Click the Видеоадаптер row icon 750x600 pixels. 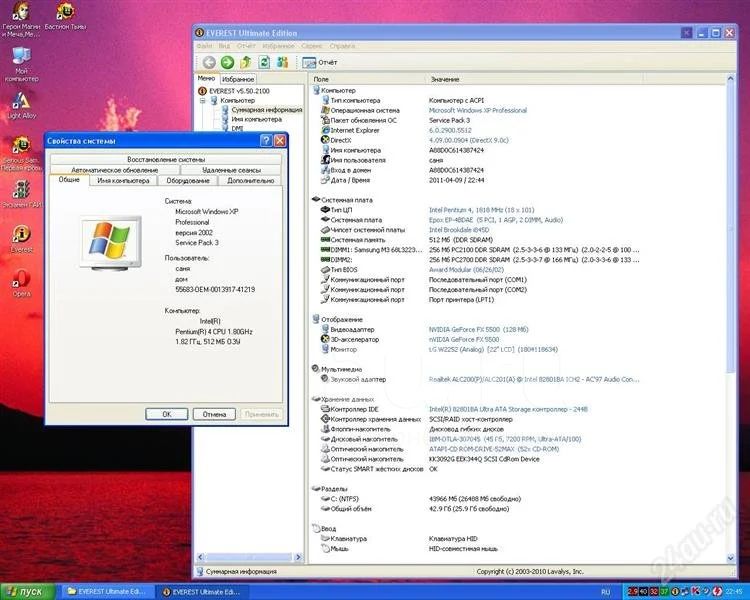point(325,329)
